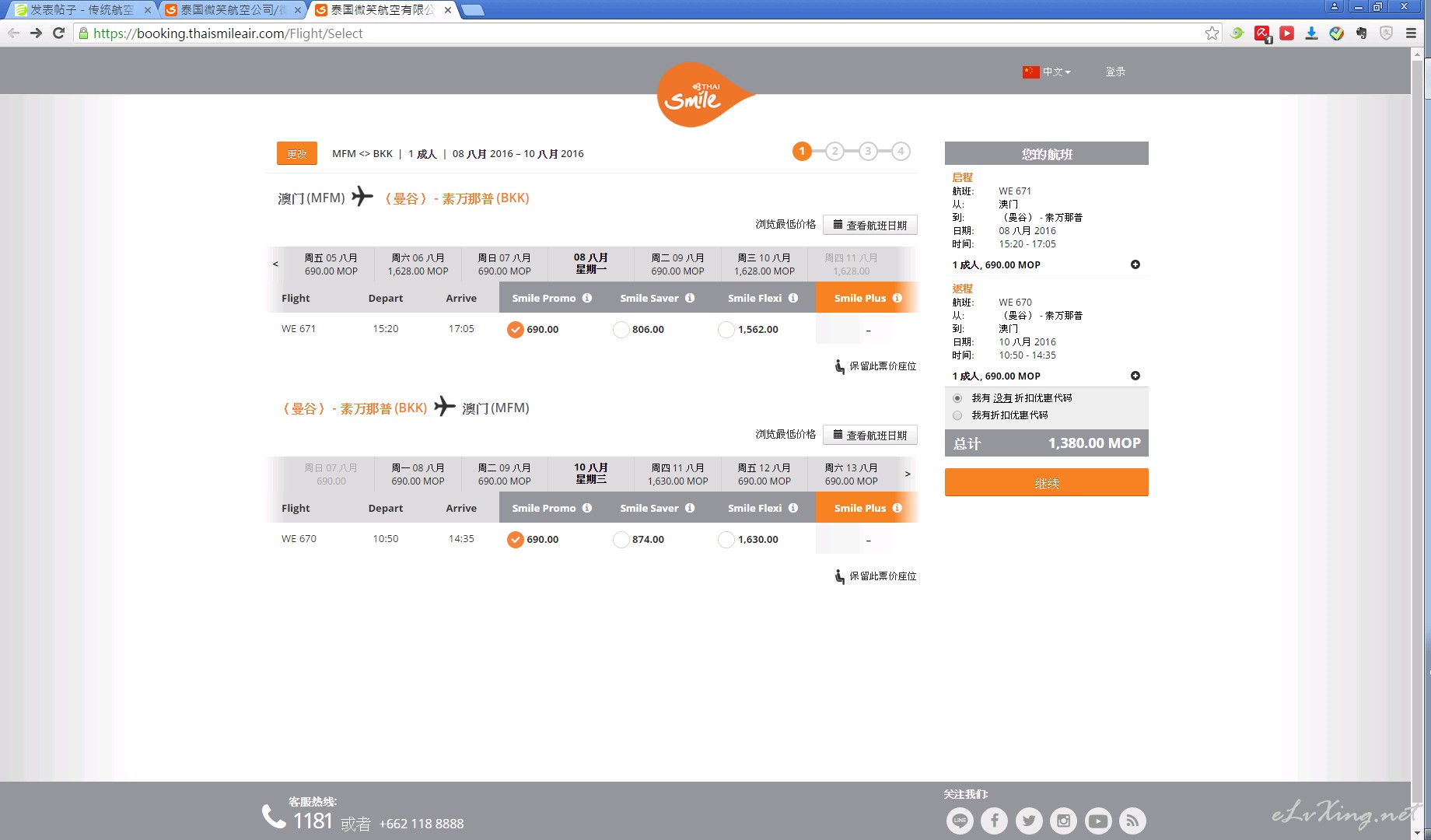Open LINE social icon in footer
1431x840 pixels.
tap(960, 821)
